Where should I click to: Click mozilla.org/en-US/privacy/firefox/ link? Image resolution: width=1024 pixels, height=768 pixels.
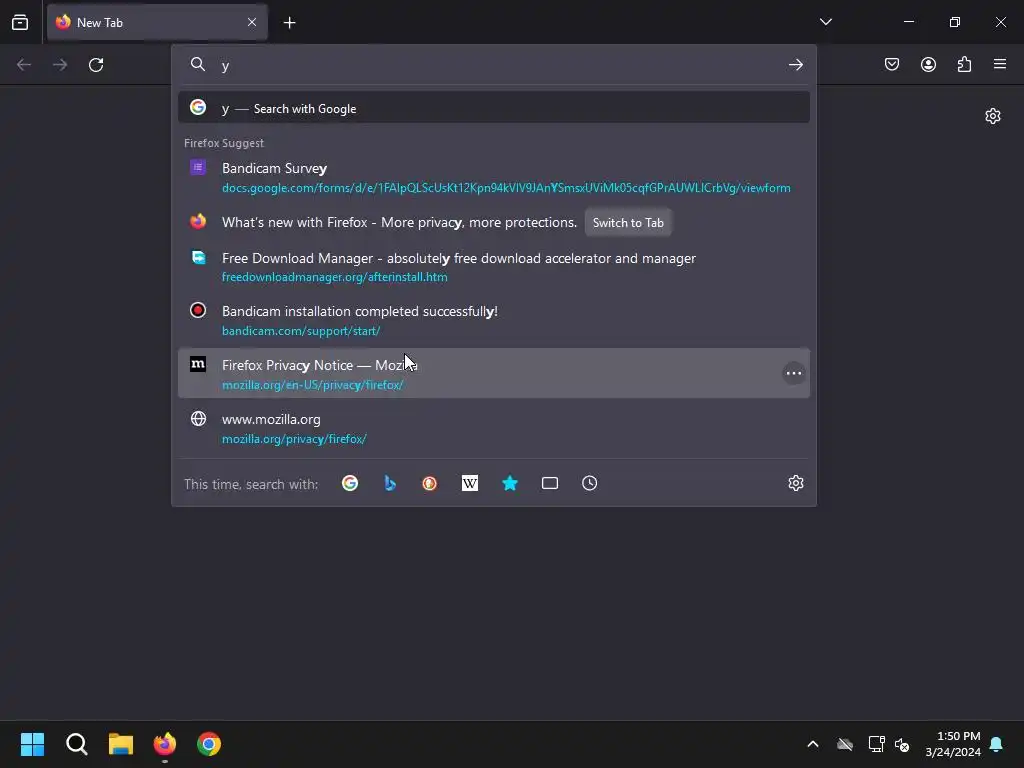pyautogui.click(x=312, y=385)
